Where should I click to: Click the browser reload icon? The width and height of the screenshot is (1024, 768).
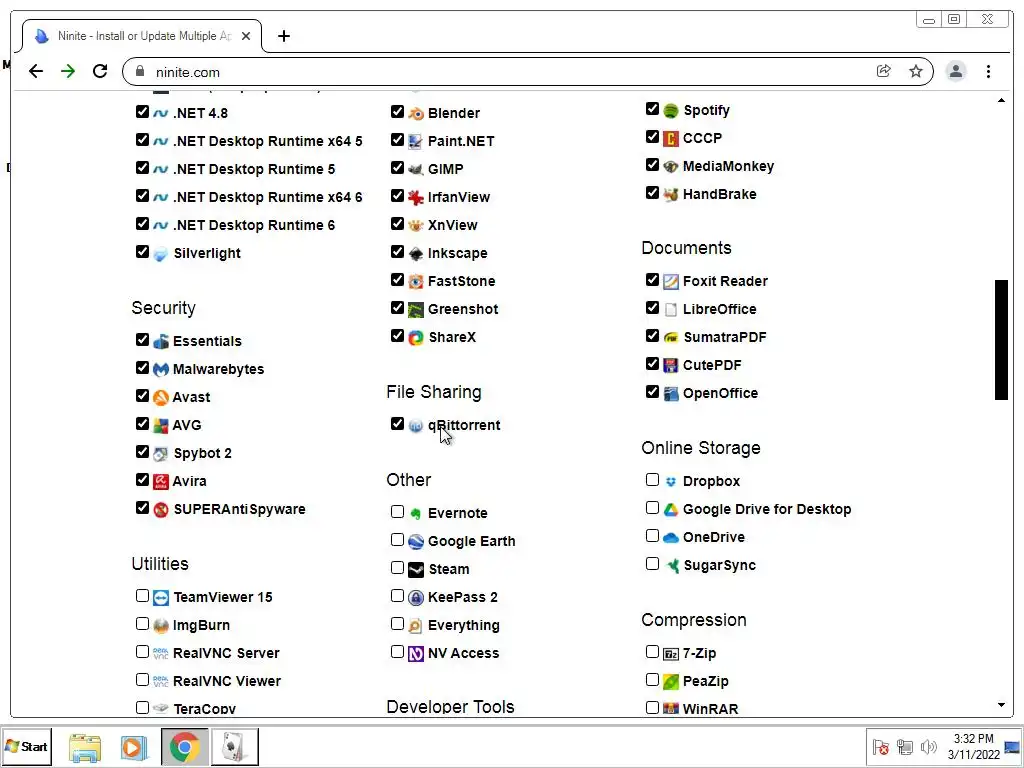100,71
